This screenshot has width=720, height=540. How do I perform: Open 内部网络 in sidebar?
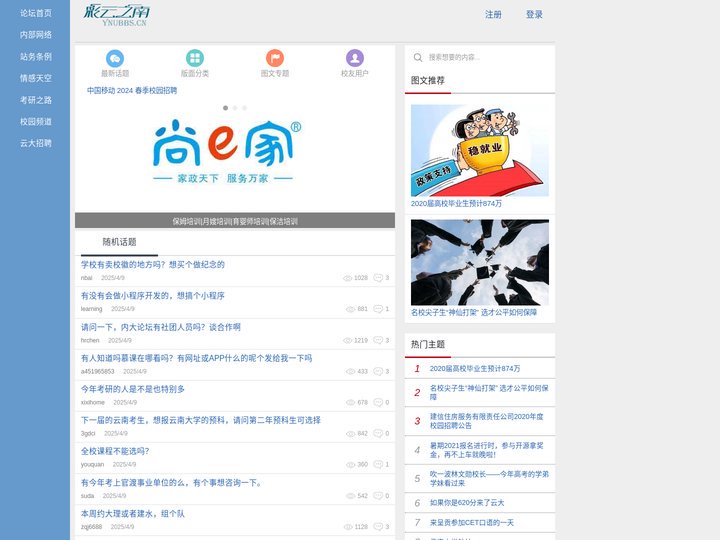(36, 35)
